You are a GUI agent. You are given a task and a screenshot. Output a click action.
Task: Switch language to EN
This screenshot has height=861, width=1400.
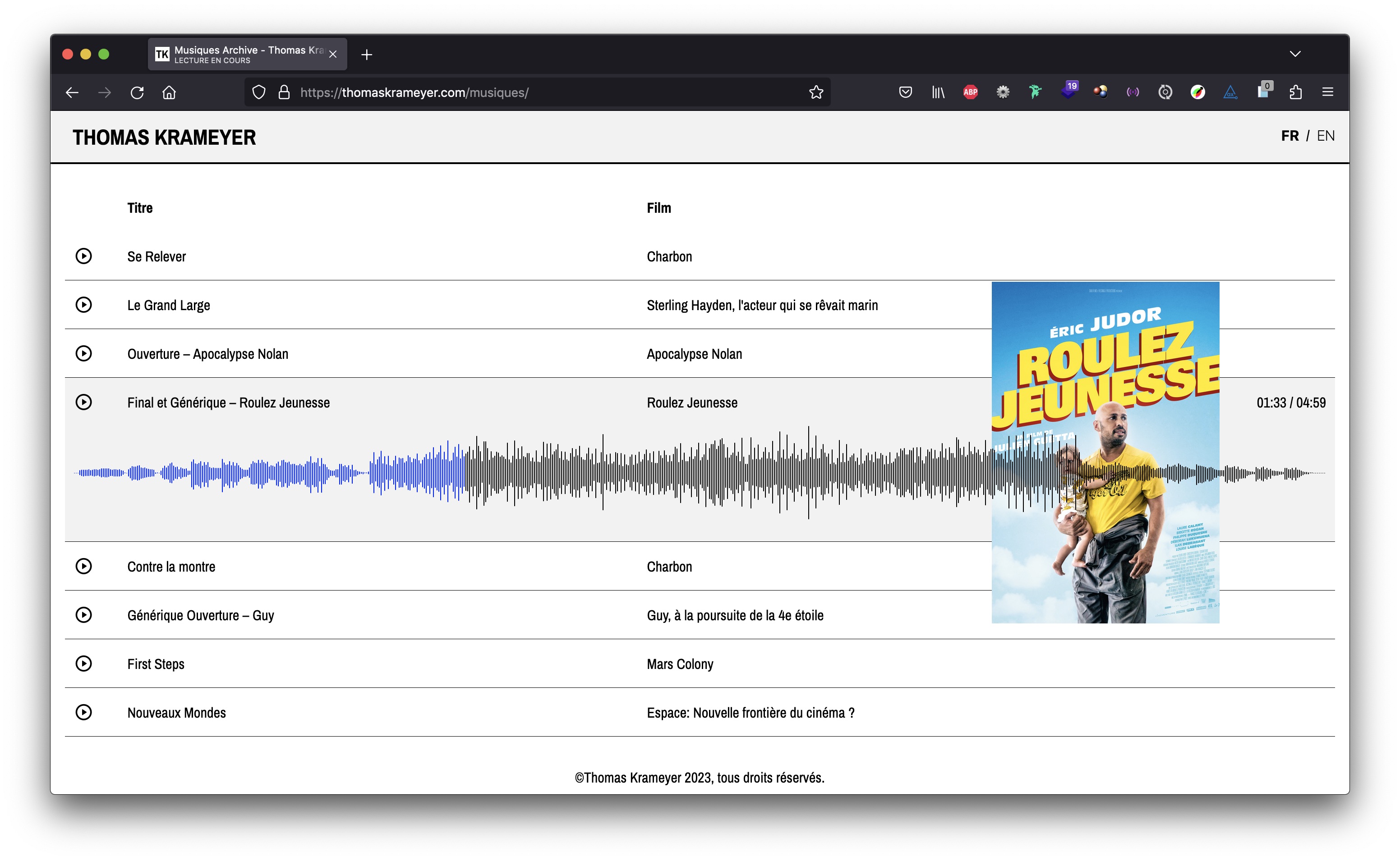click(1326, 136)
